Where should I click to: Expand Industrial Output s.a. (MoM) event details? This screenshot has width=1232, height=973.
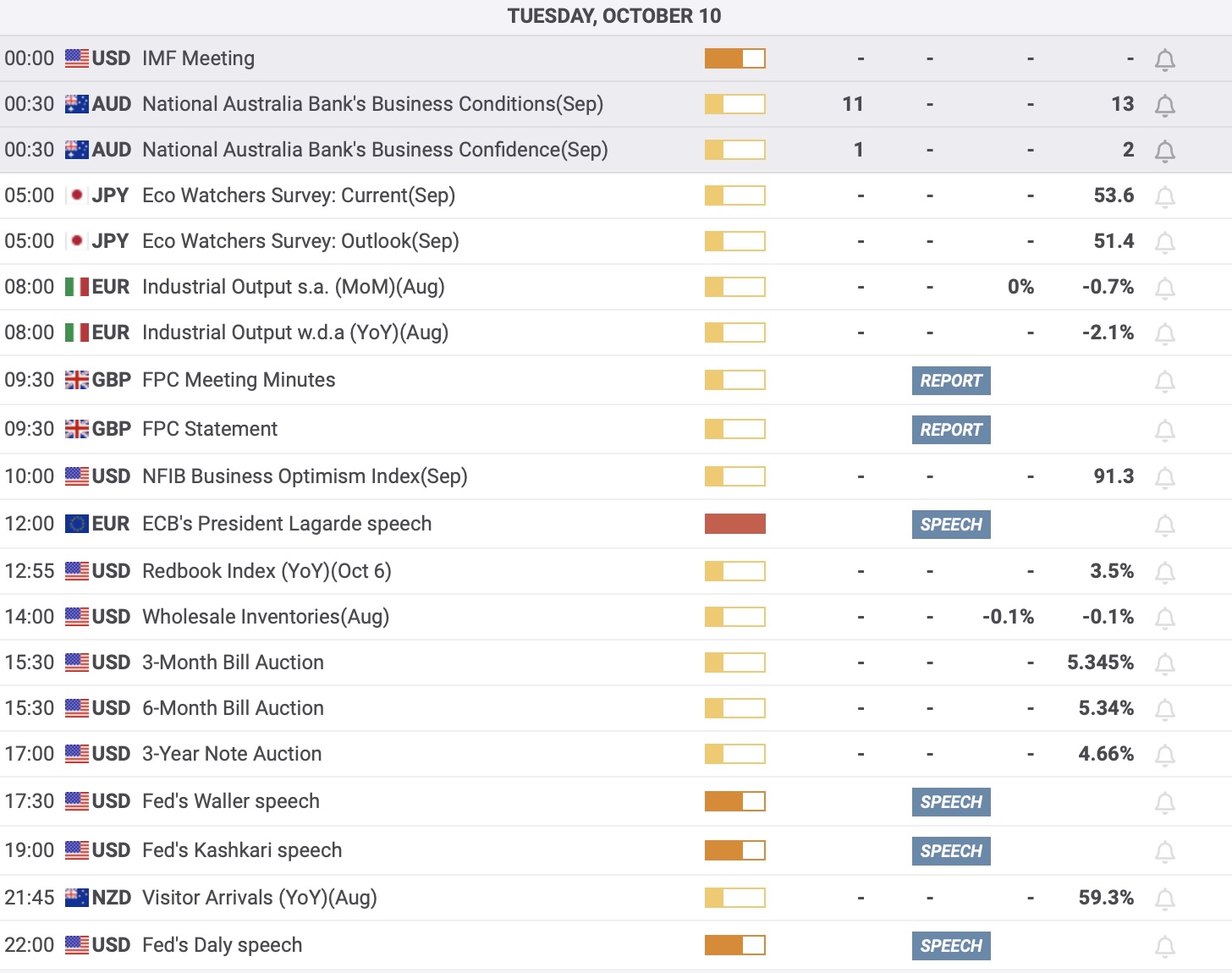tap(293, 287)
